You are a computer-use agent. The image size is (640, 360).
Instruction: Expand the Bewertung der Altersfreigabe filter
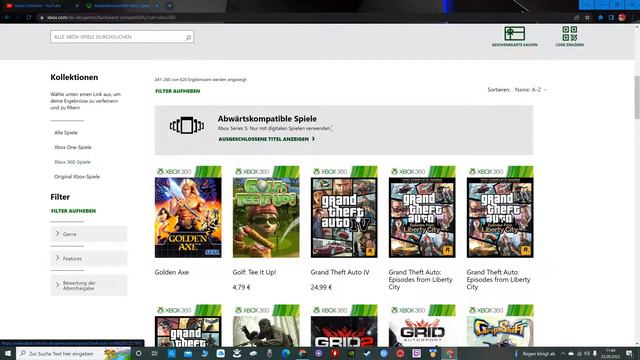coord(89,285)
